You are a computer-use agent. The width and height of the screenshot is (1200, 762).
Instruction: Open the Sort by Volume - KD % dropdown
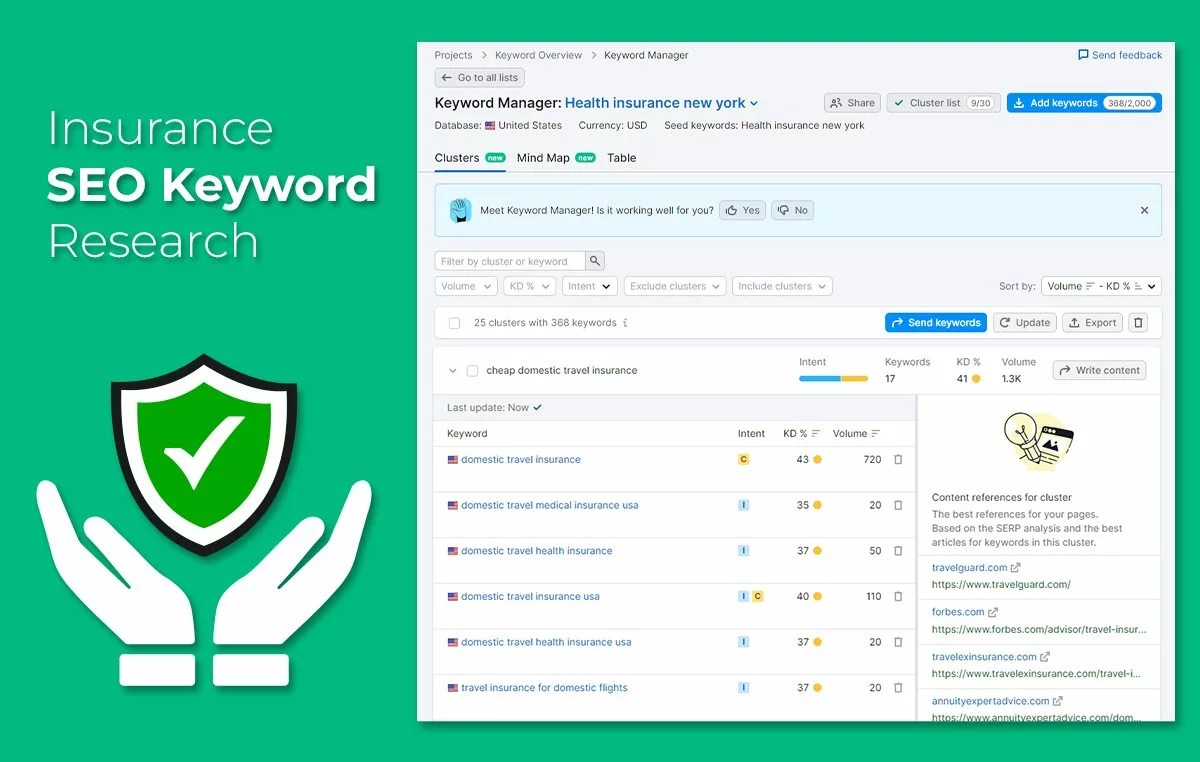point(1101,286)
